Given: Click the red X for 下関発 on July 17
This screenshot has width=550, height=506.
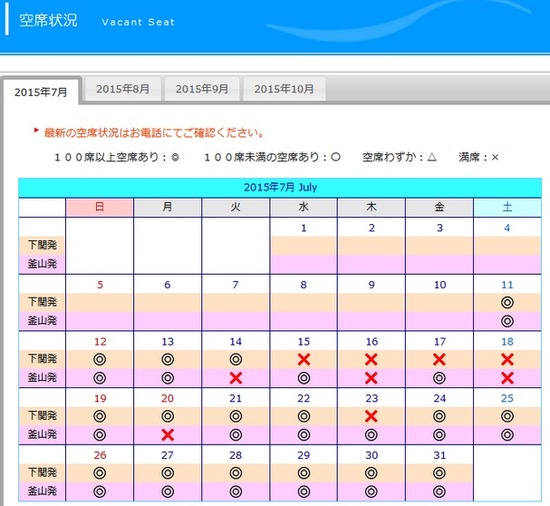Looking at the screenshot, I should coord(439,359).
